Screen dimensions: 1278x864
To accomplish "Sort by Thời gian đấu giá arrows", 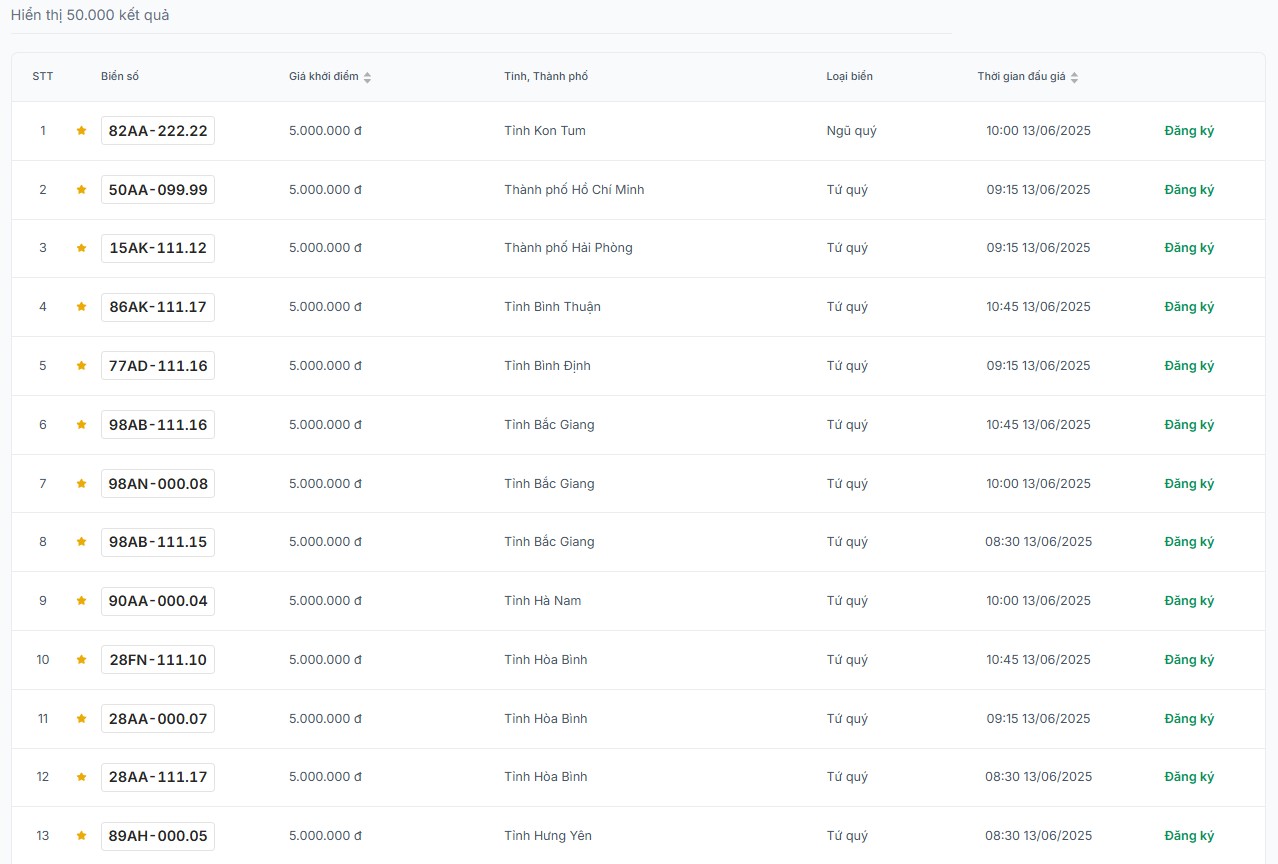I will (x=1074, y=78).
